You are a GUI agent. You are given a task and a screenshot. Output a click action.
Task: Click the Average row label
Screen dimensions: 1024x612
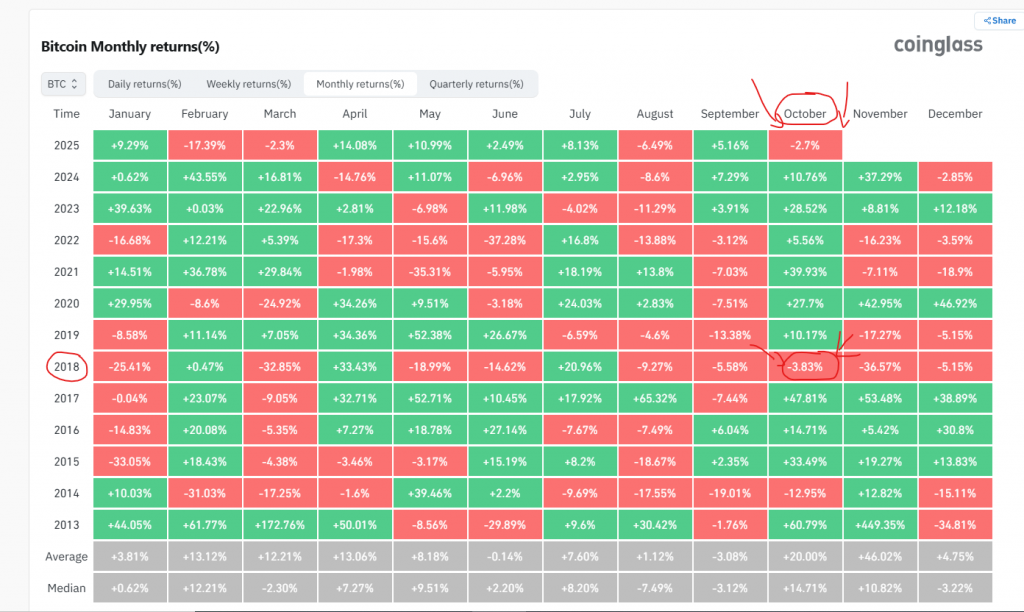pos(66,557)
